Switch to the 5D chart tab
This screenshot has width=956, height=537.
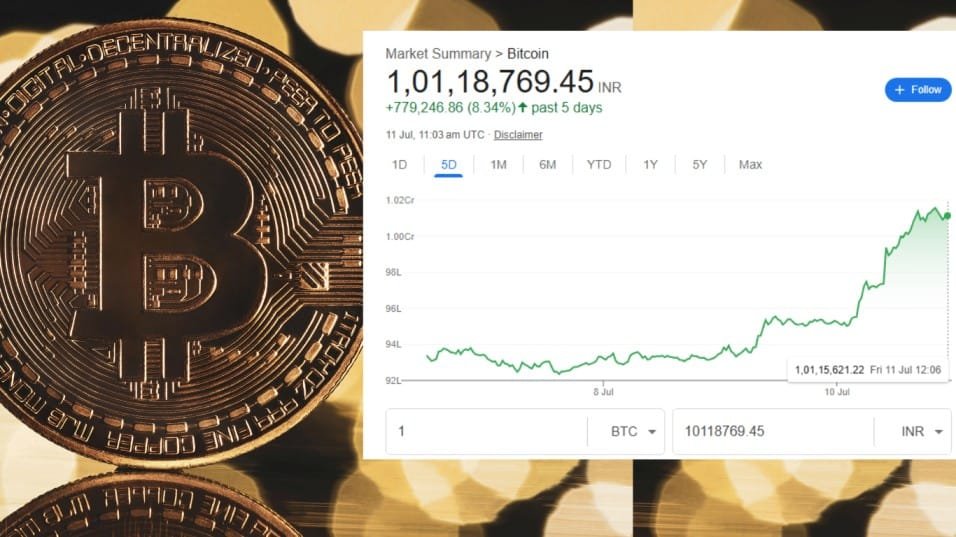click(448, 164)
